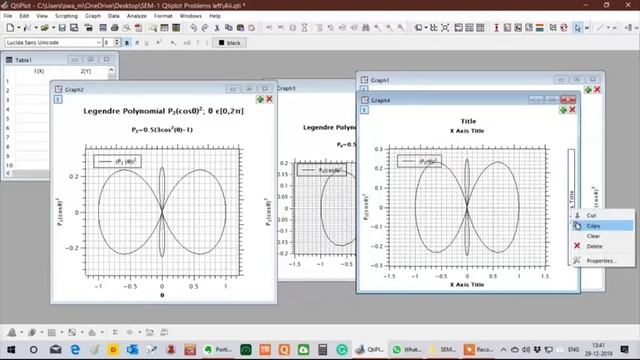Screen dimensions: 640x360
Task: Click layer 1 button in Graph2 window
Action: 58,99
